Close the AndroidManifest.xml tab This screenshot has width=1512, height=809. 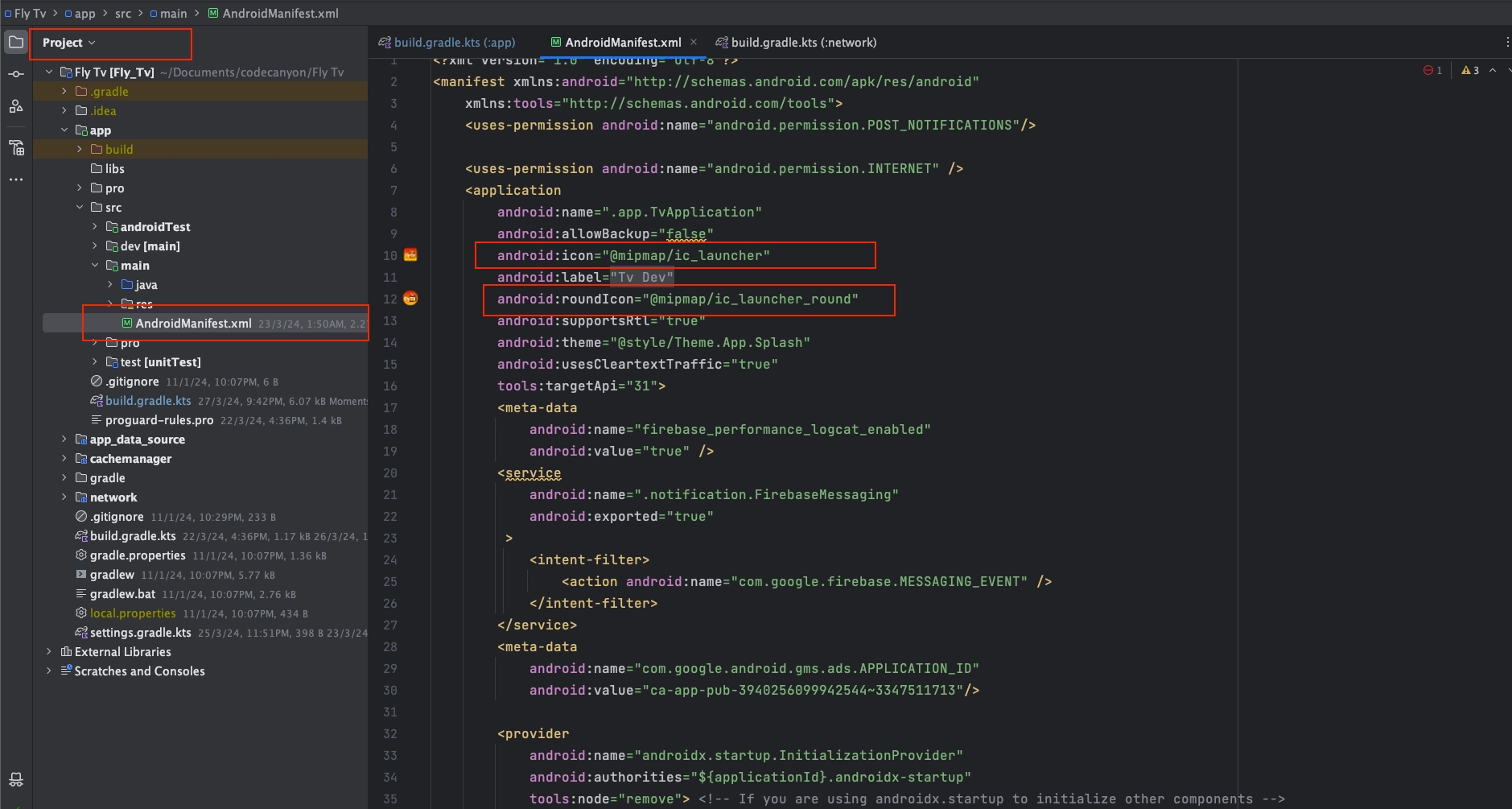[x=694, y=43]
